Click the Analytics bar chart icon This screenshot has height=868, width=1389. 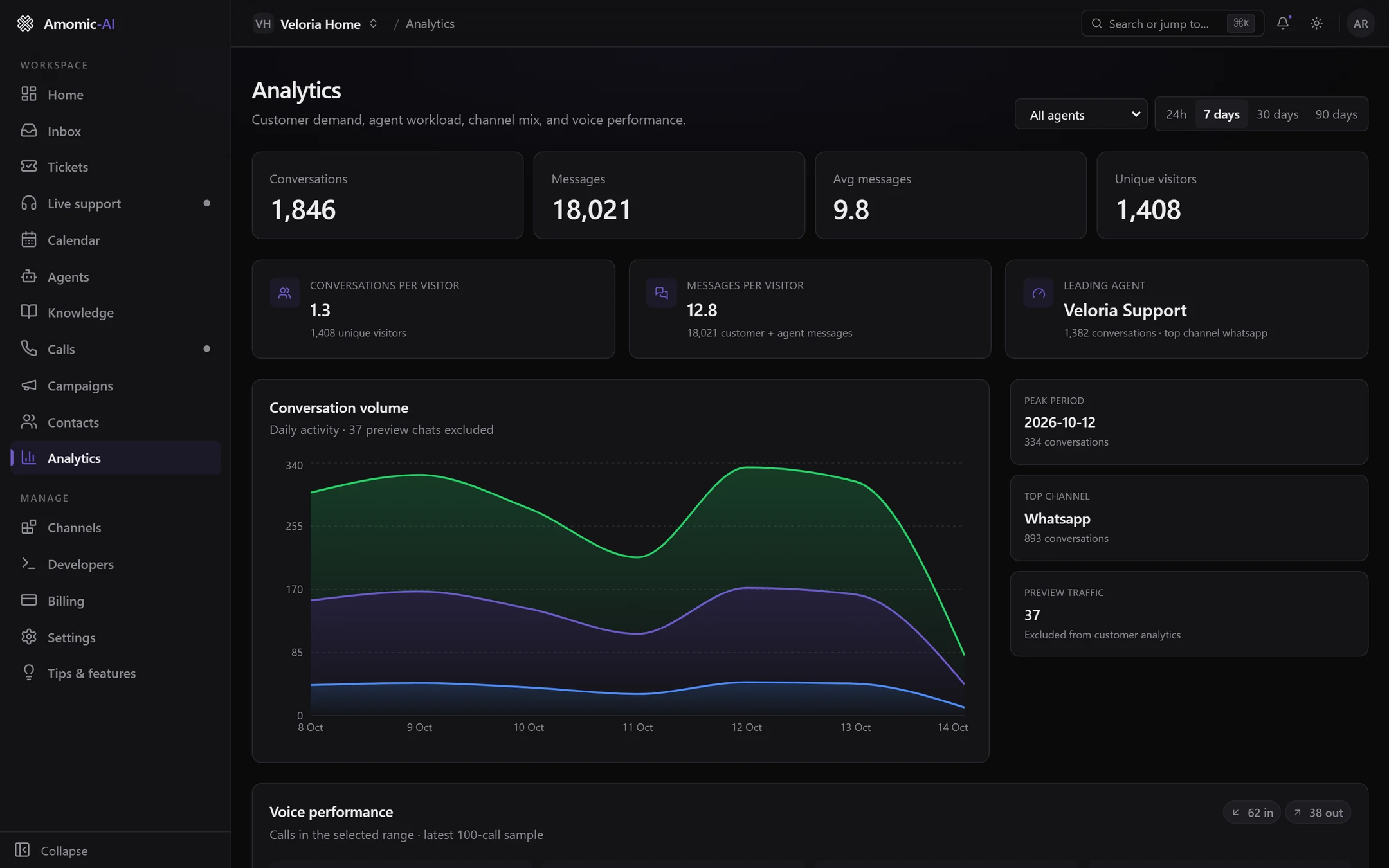click(29, 458)
